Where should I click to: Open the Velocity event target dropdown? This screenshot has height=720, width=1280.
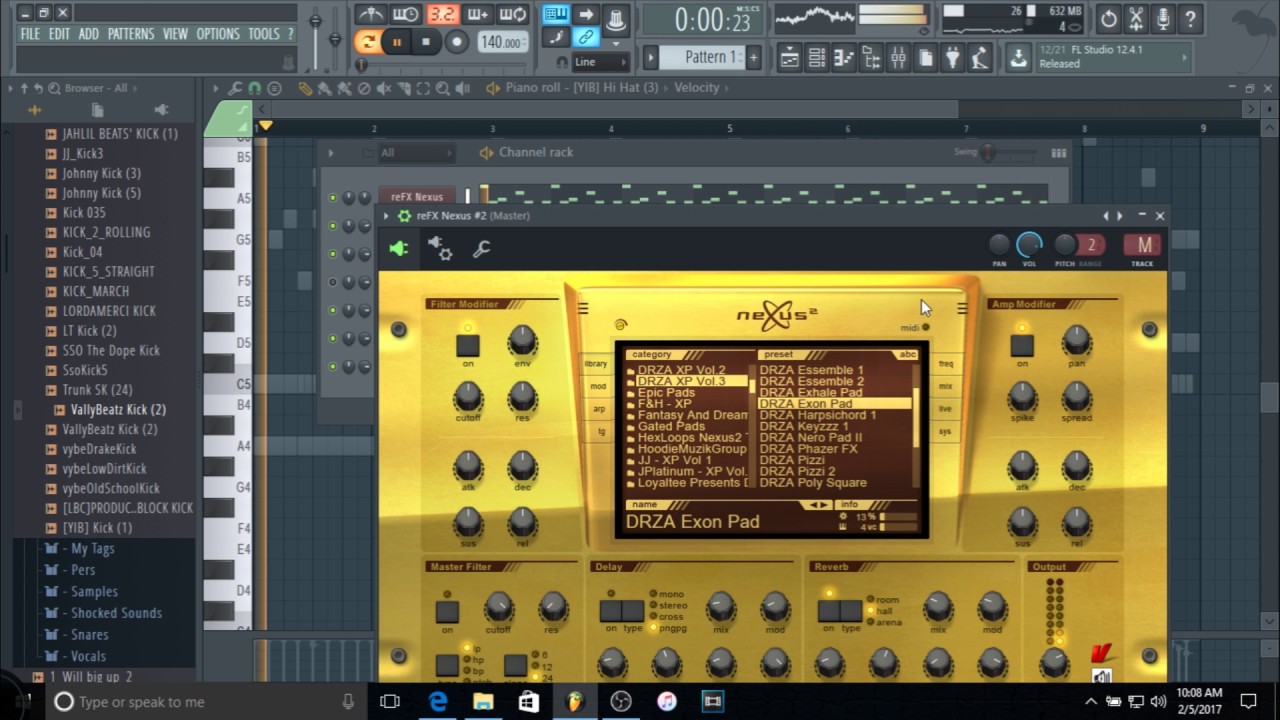696,88
